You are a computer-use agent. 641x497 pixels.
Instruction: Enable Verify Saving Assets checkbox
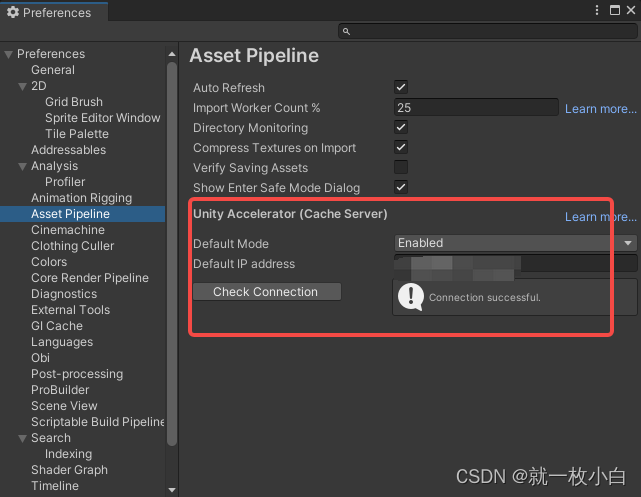click(x=401, y=167)
